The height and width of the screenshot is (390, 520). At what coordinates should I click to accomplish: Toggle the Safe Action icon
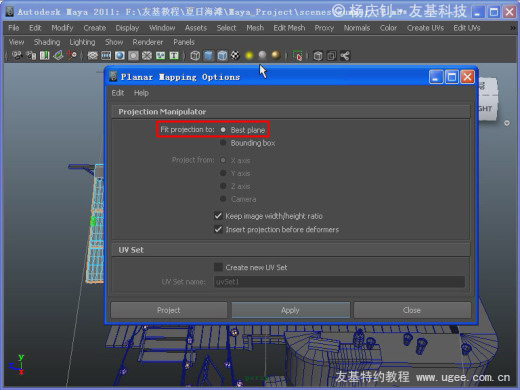[161, 55]
